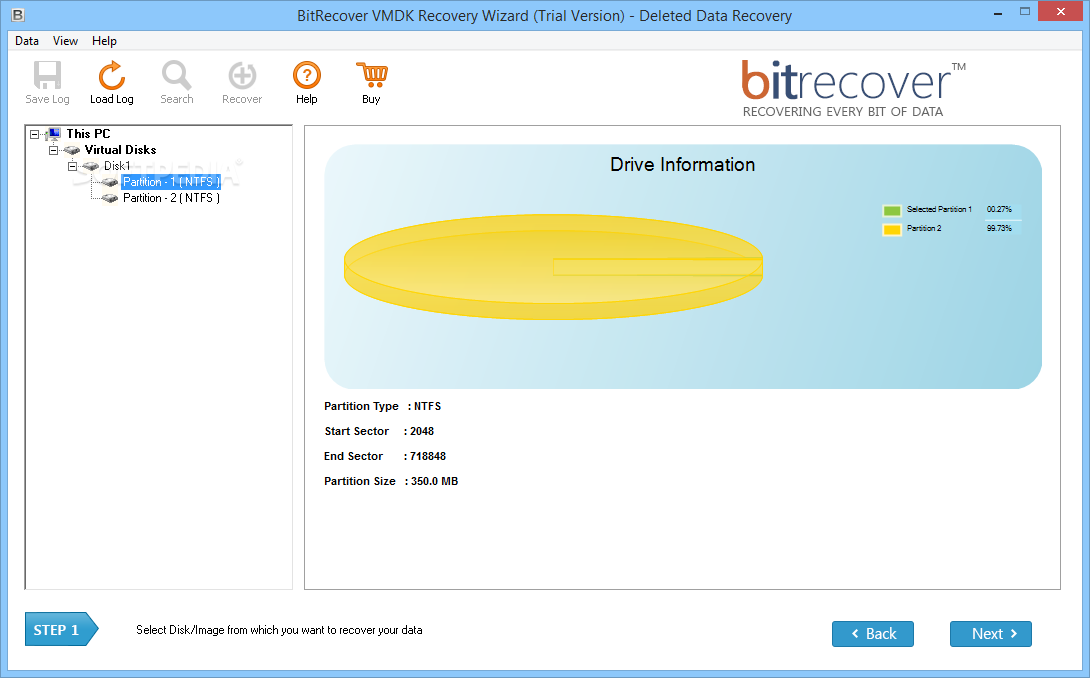The height and width of the screenshot is (678, 1090).
Task: Click the green Selected Partition 1 legend swatch
Action: click(892, 210)
